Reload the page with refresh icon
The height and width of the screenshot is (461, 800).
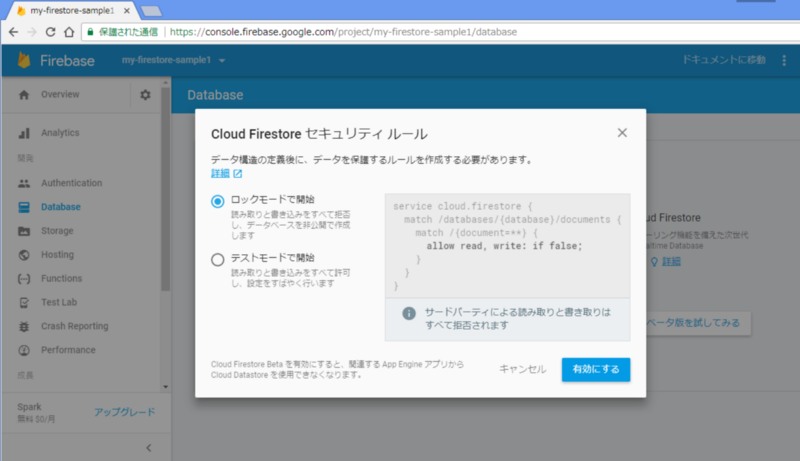(x=50, y=32)
